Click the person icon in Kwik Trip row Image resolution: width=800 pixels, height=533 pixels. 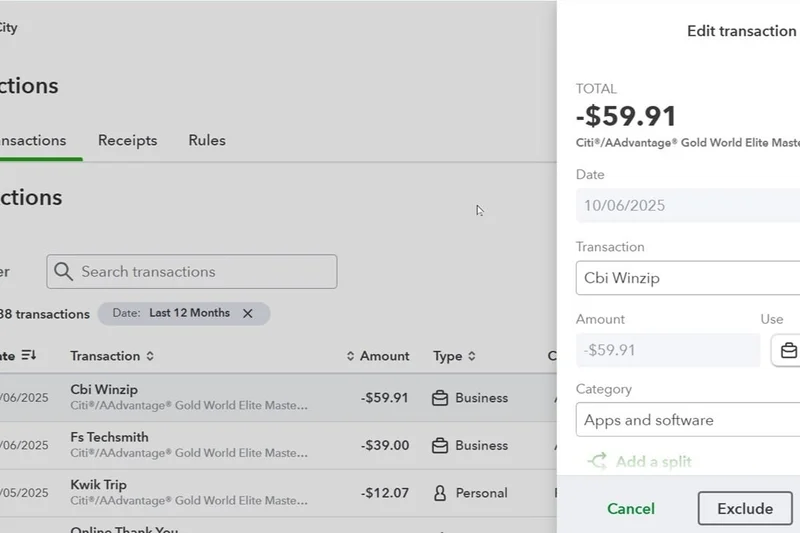tap(440, 493)
